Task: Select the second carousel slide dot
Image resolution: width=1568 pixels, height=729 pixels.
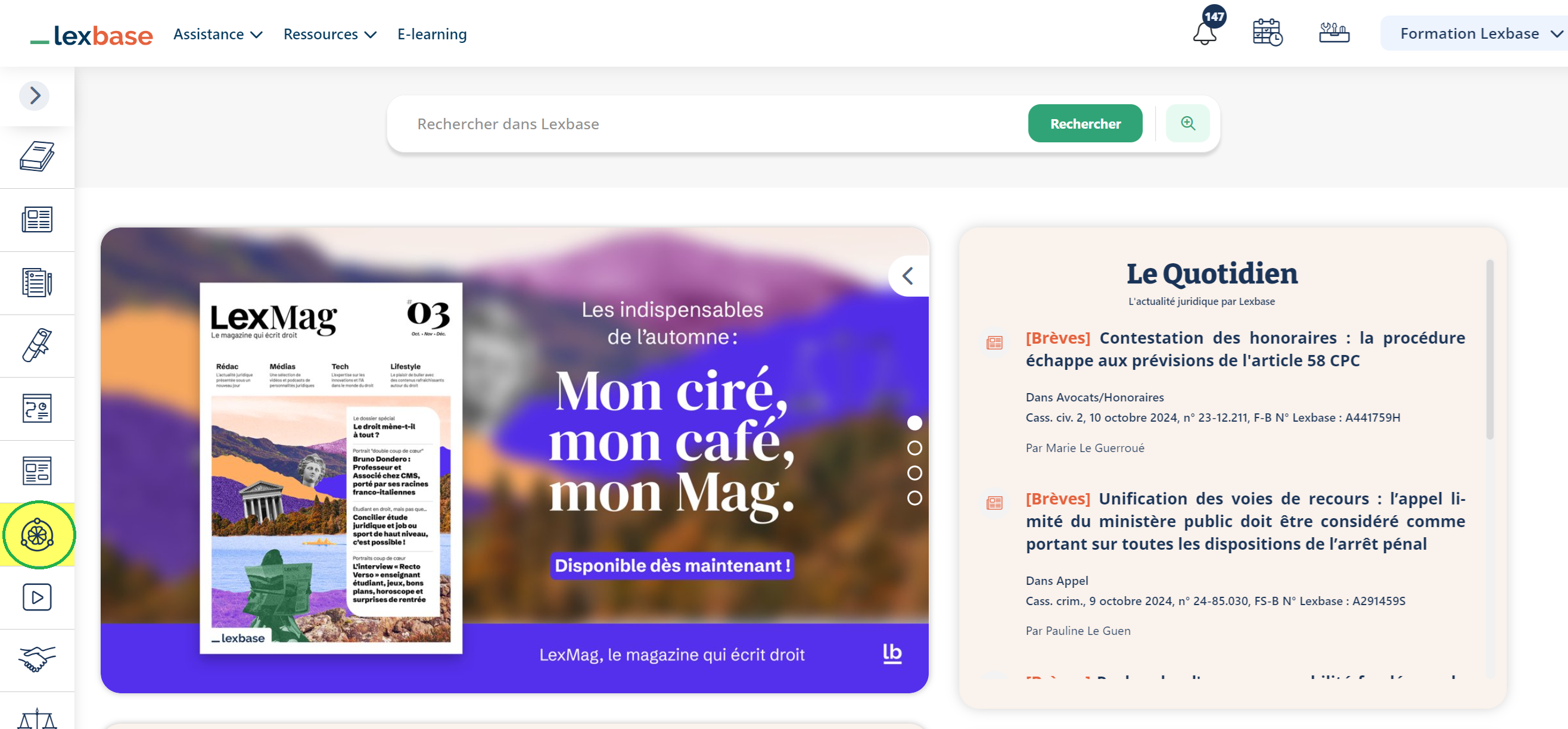Action: (x=914, y=448)
